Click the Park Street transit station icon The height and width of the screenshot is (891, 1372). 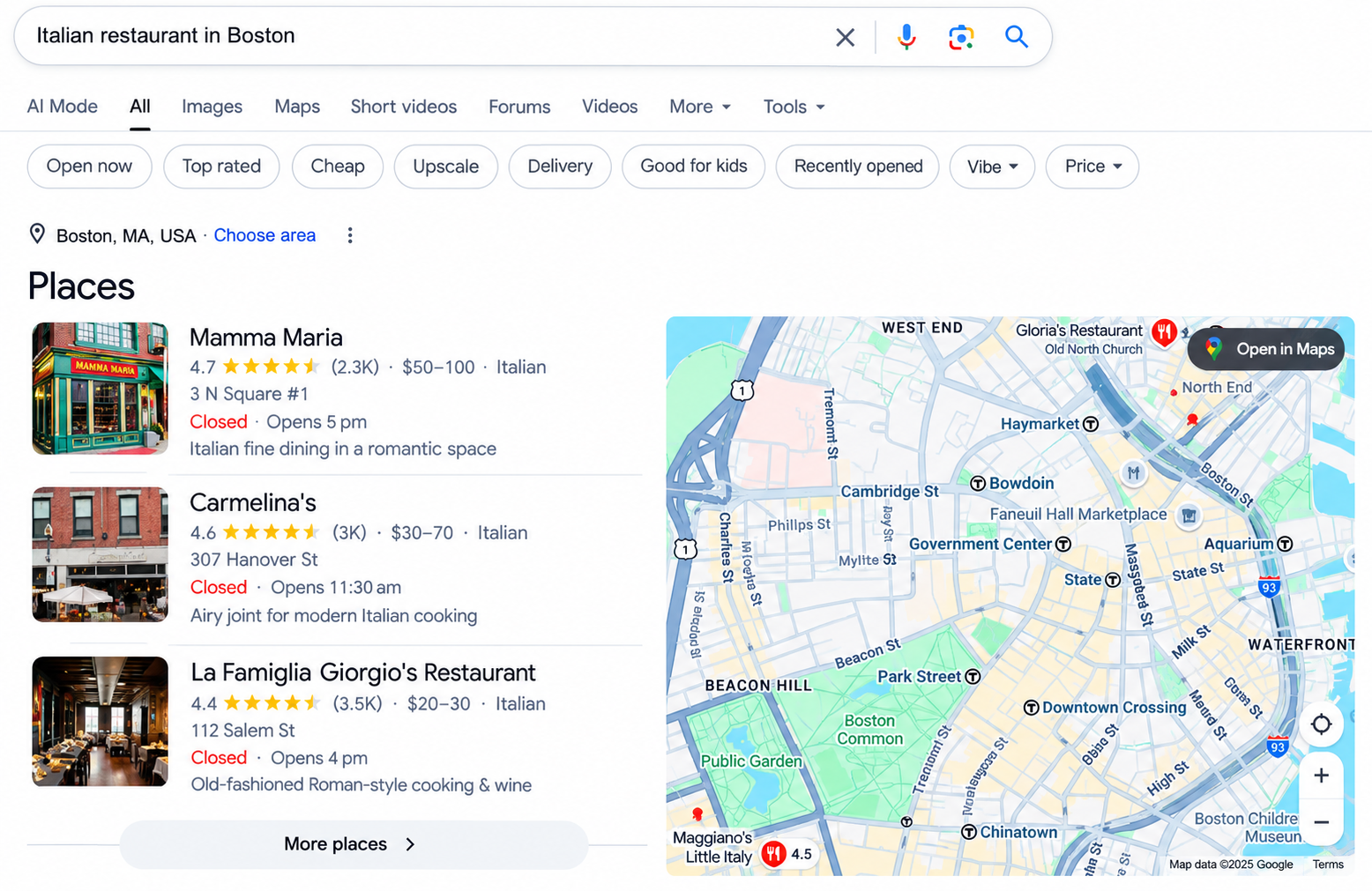coord(973,677)
